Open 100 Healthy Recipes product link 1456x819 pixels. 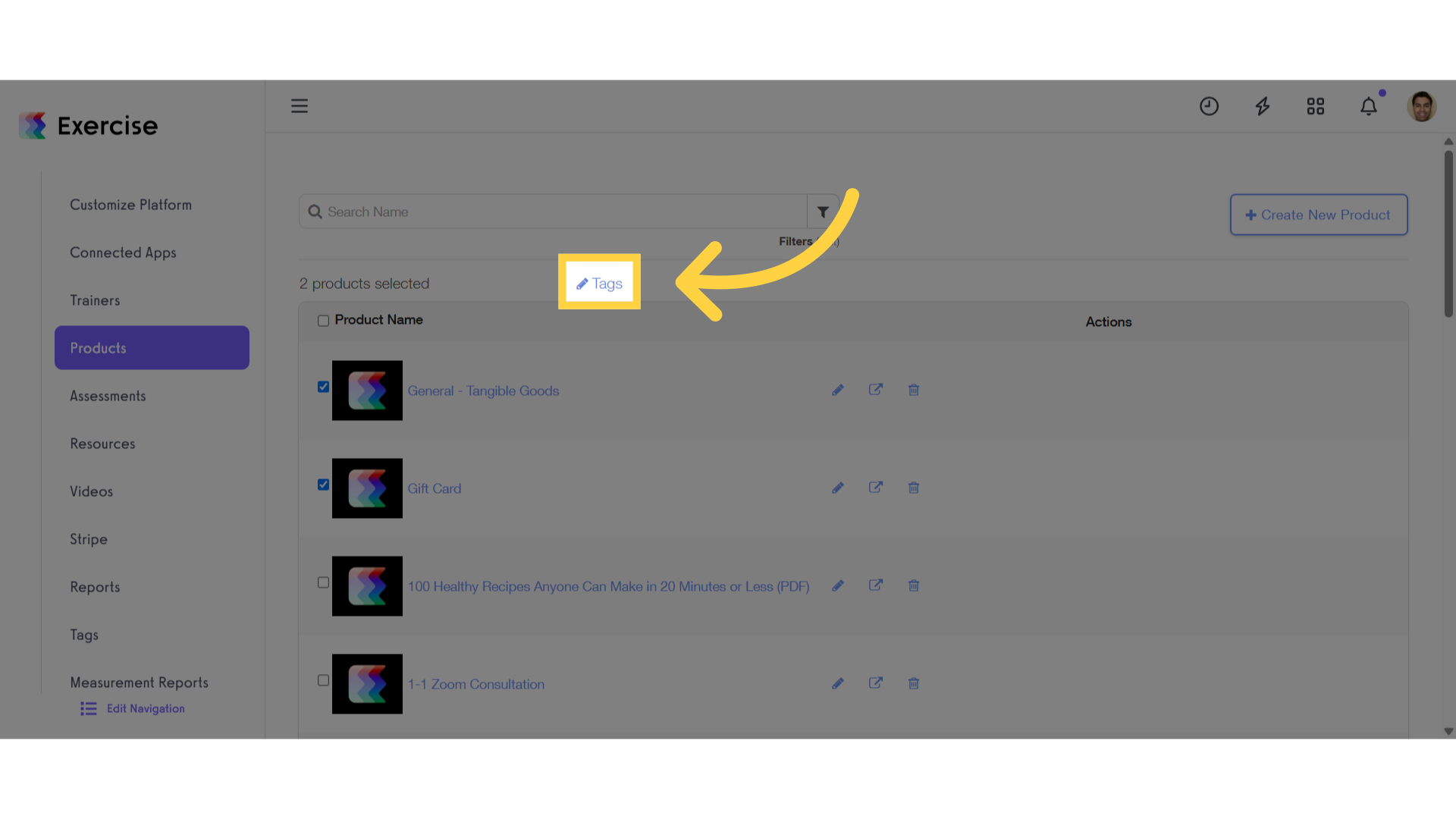coord(608,586)
